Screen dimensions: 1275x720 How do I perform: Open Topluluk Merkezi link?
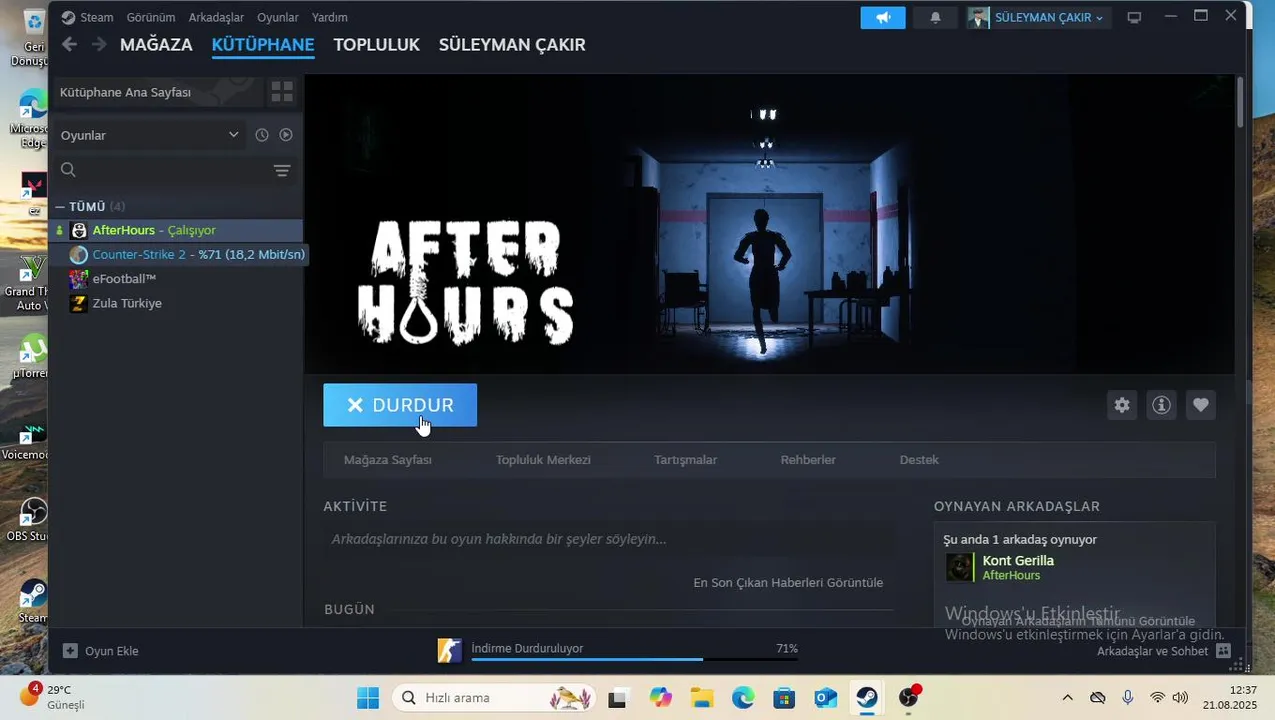(x=543, y=460)
